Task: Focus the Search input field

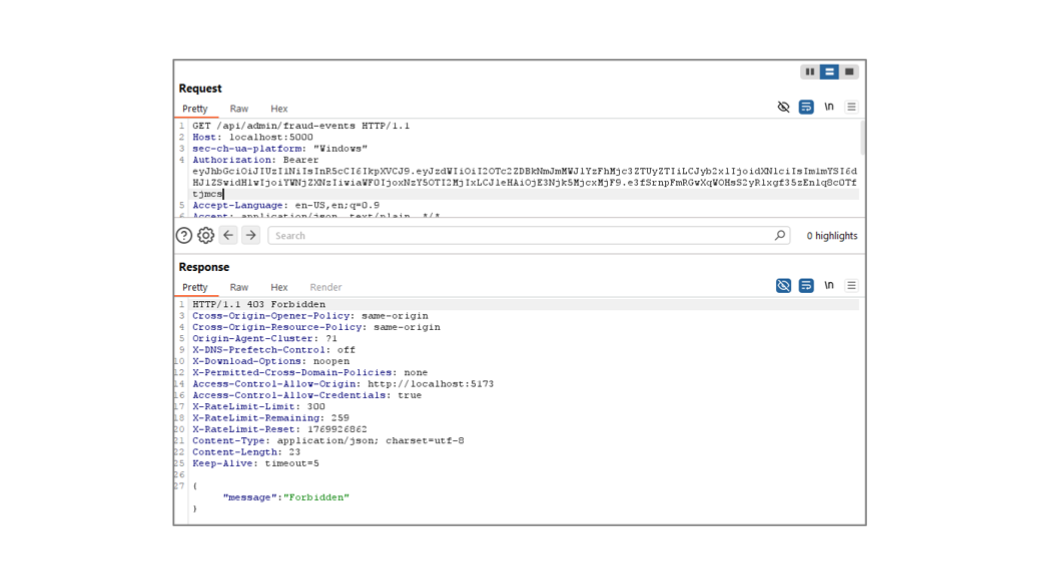Action: click(x=529, y=235)
